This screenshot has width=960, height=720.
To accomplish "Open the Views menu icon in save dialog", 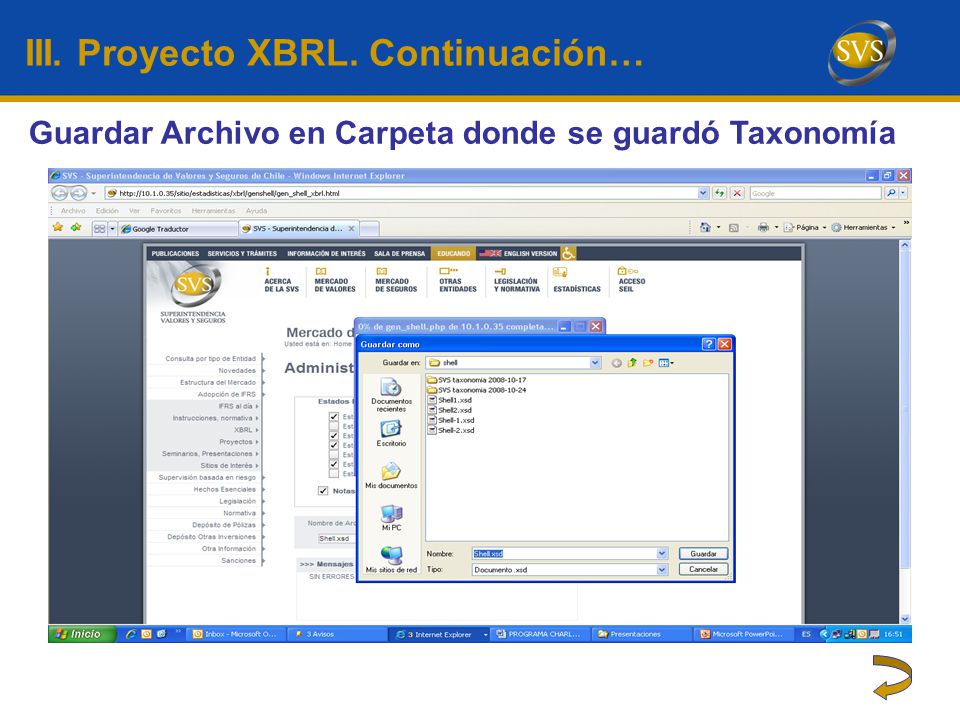I will (x=666, y=363).
